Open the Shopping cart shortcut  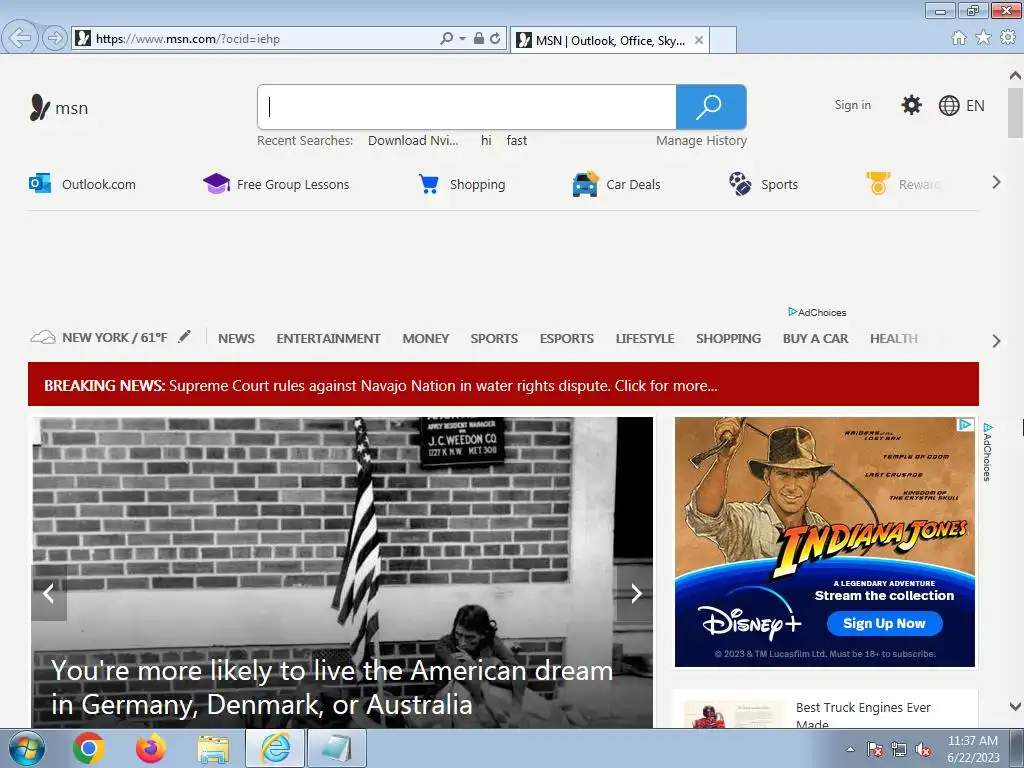[462, 184]
